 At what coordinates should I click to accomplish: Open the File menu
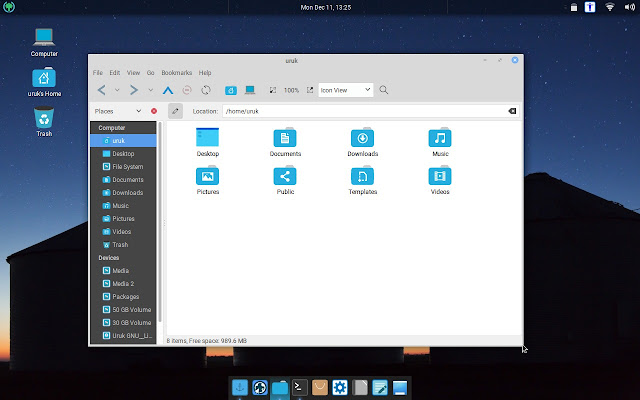[98, 73]
